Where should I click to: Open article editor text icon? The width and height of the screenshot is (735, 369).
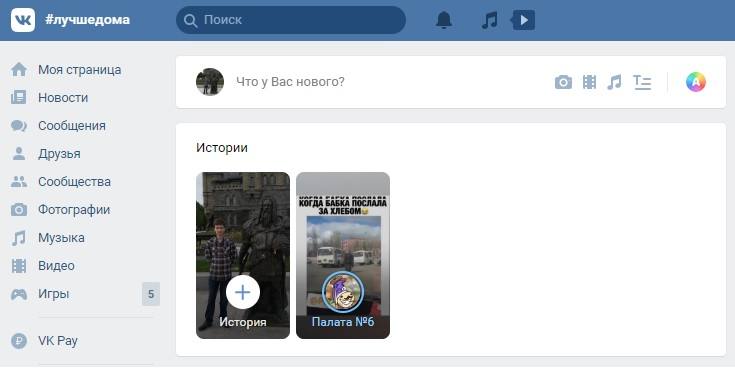[642, 82]
